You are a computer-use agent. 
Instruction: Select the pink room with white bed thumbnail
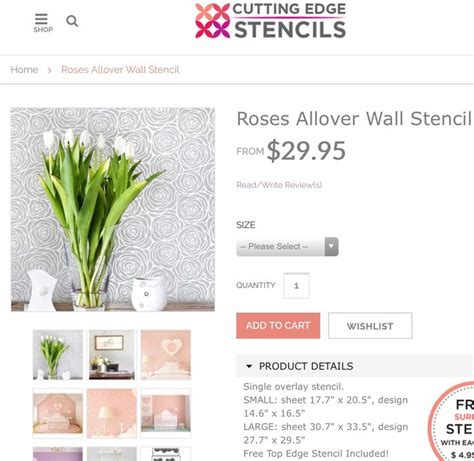[166, 413]
